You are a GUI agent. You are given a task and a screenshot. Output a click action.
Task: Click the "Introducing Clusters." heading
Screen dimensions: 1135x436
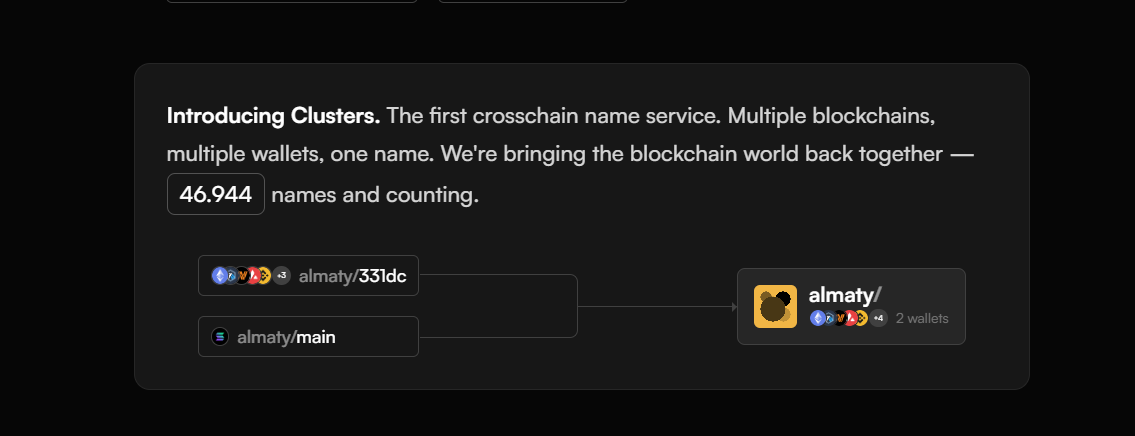coord(273,116)
